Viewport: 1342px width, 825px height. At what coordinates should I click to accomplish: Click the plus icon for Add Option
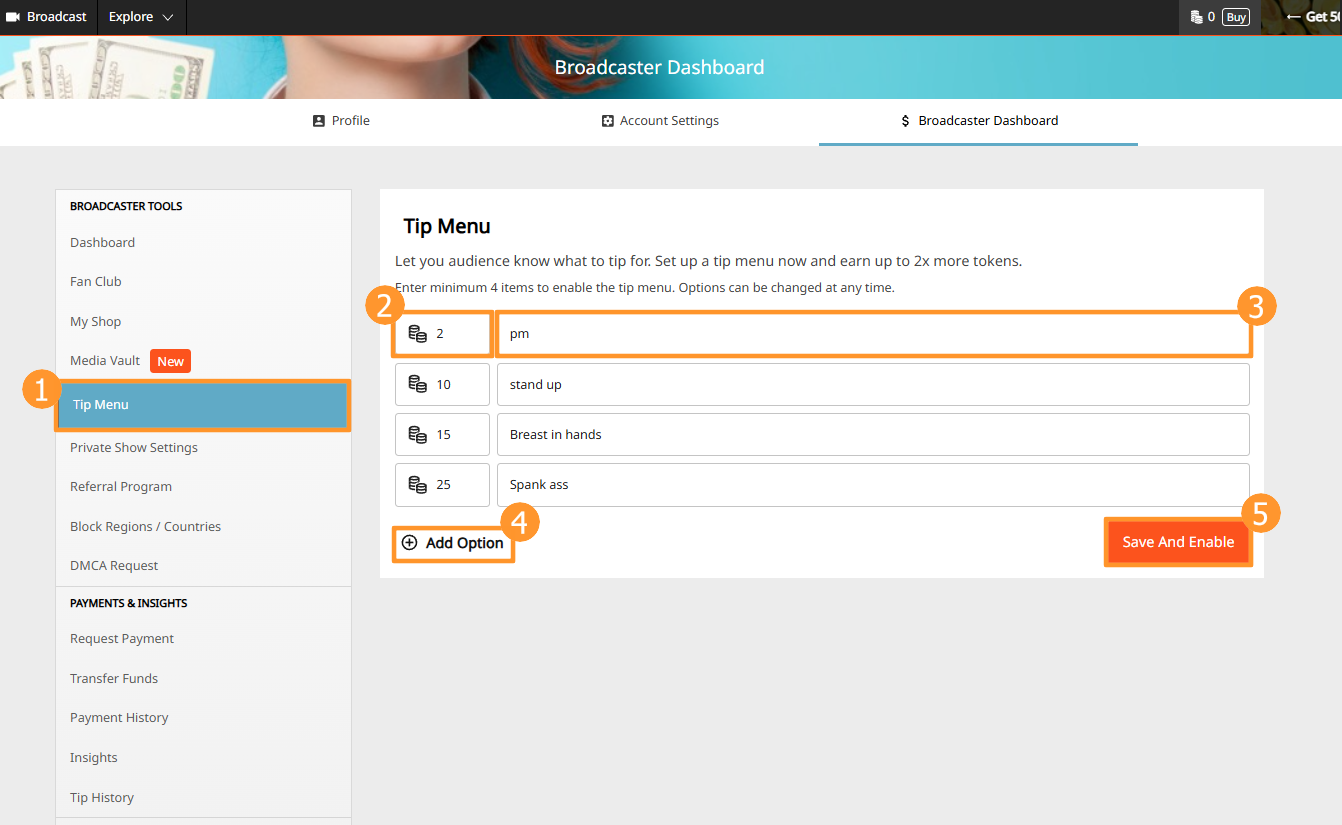(409, 543)
